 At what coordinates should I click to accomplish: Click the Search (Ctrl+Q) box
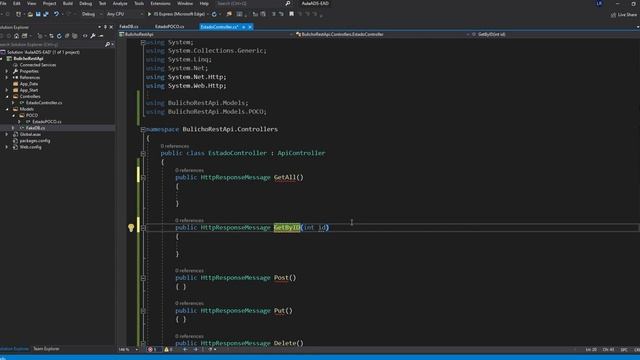pyautogui.click(x=253, y=3)
